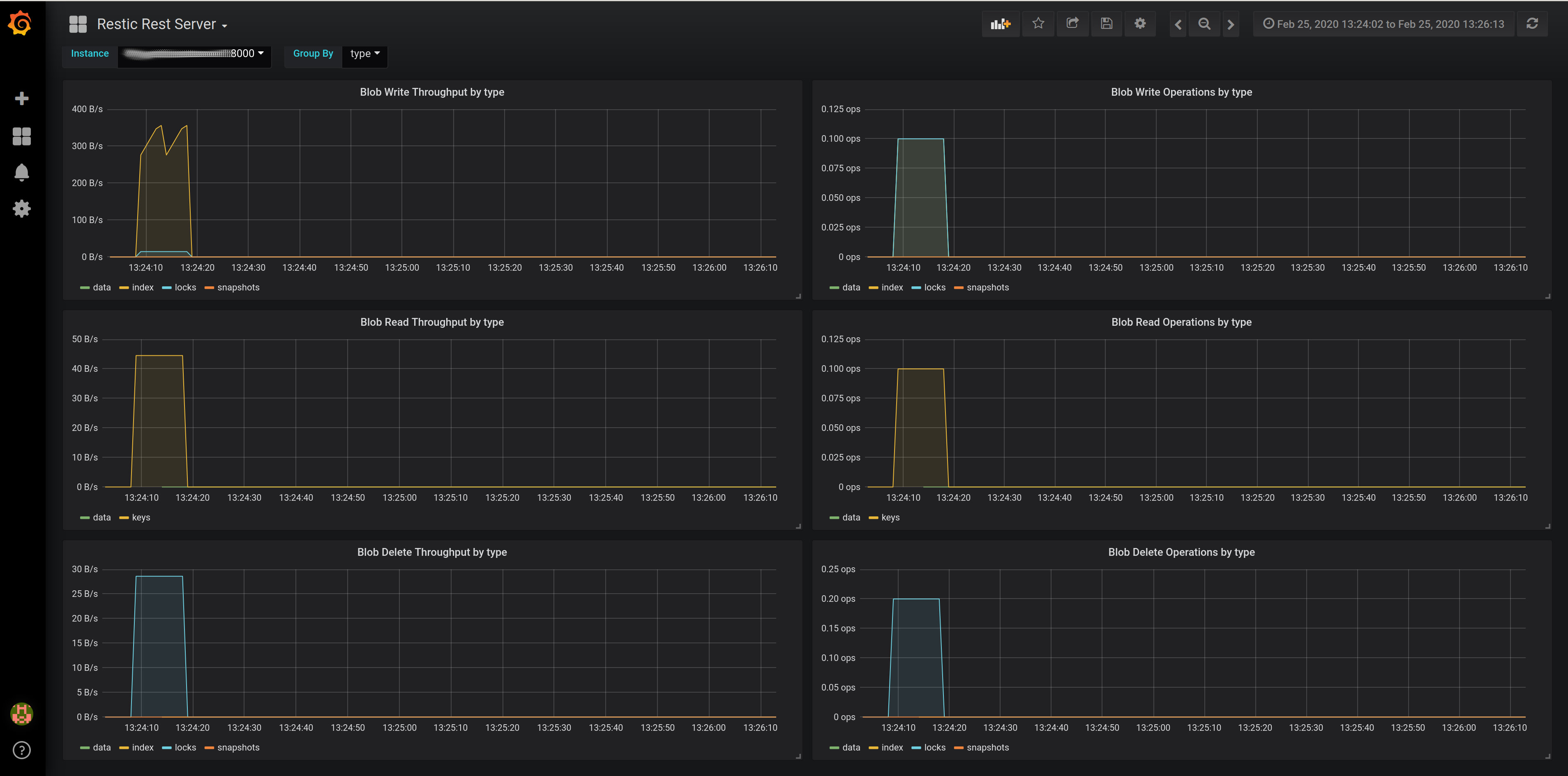Open the Blob Write Operations by type panel menu
The height and width of the screenshot is (776, 1568).
[1181, 92]
